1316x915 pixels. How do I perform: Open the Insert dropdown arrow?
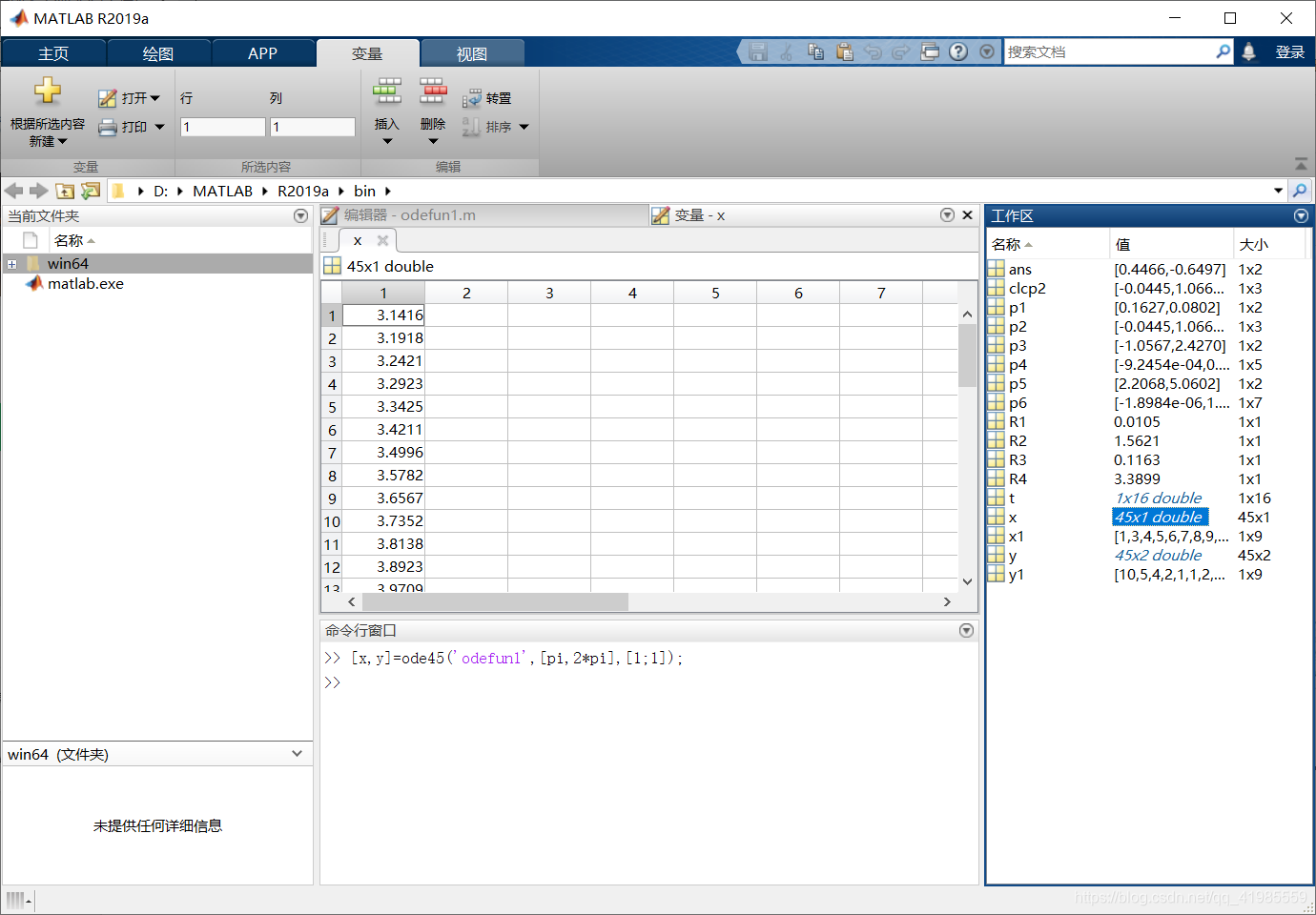coord(387,141)
